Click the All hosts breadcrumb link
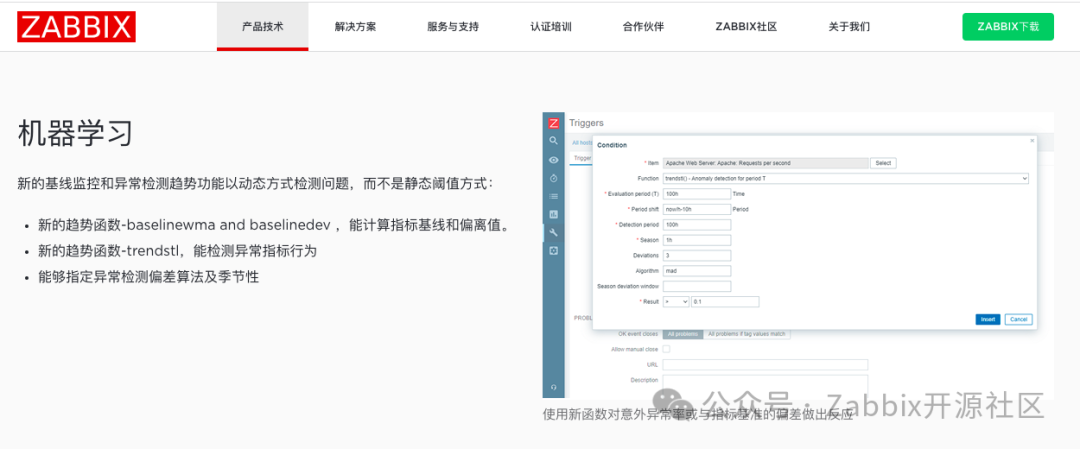 (x=583, y=143)
